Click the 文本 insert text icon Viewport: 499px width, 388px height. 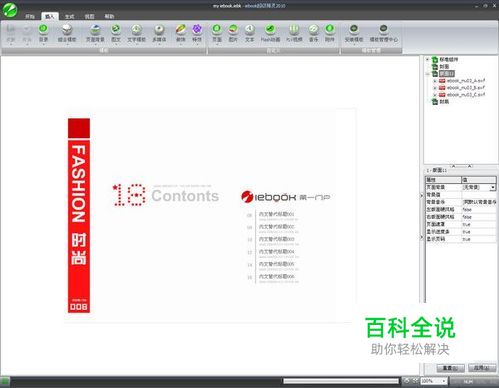pos(249,29)
